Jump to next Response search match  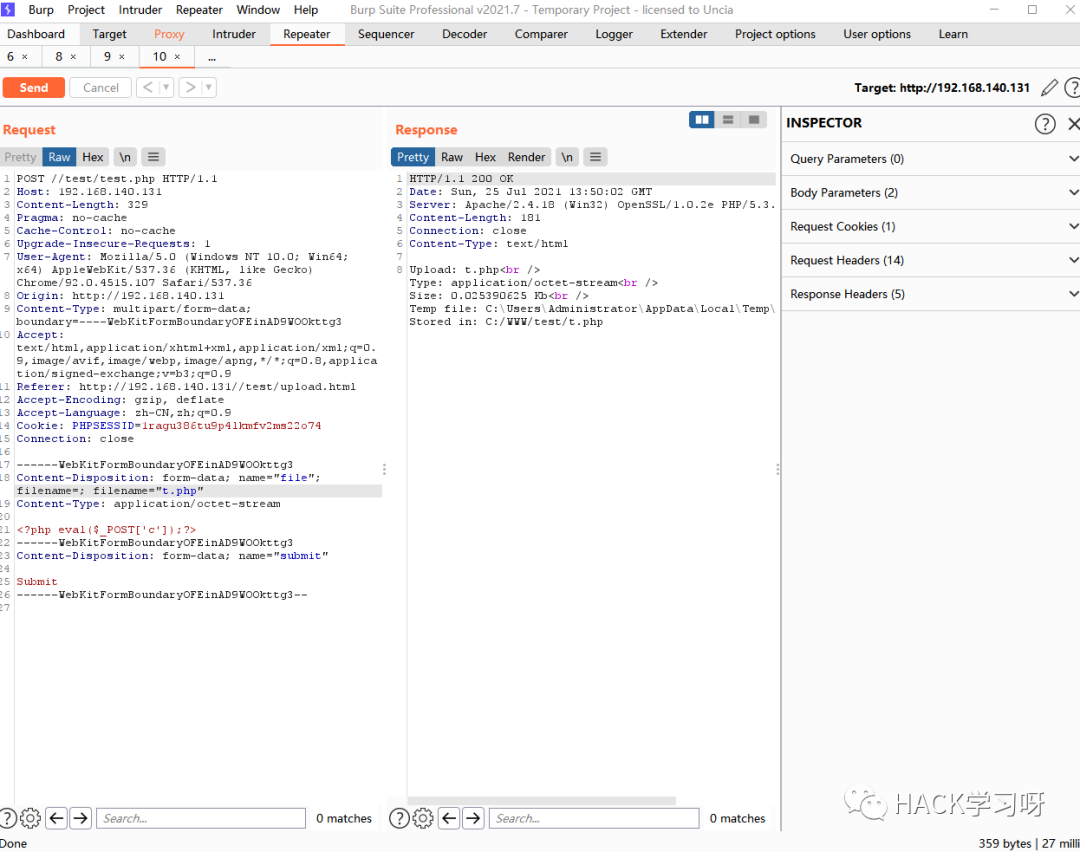(x=473, y=818)
